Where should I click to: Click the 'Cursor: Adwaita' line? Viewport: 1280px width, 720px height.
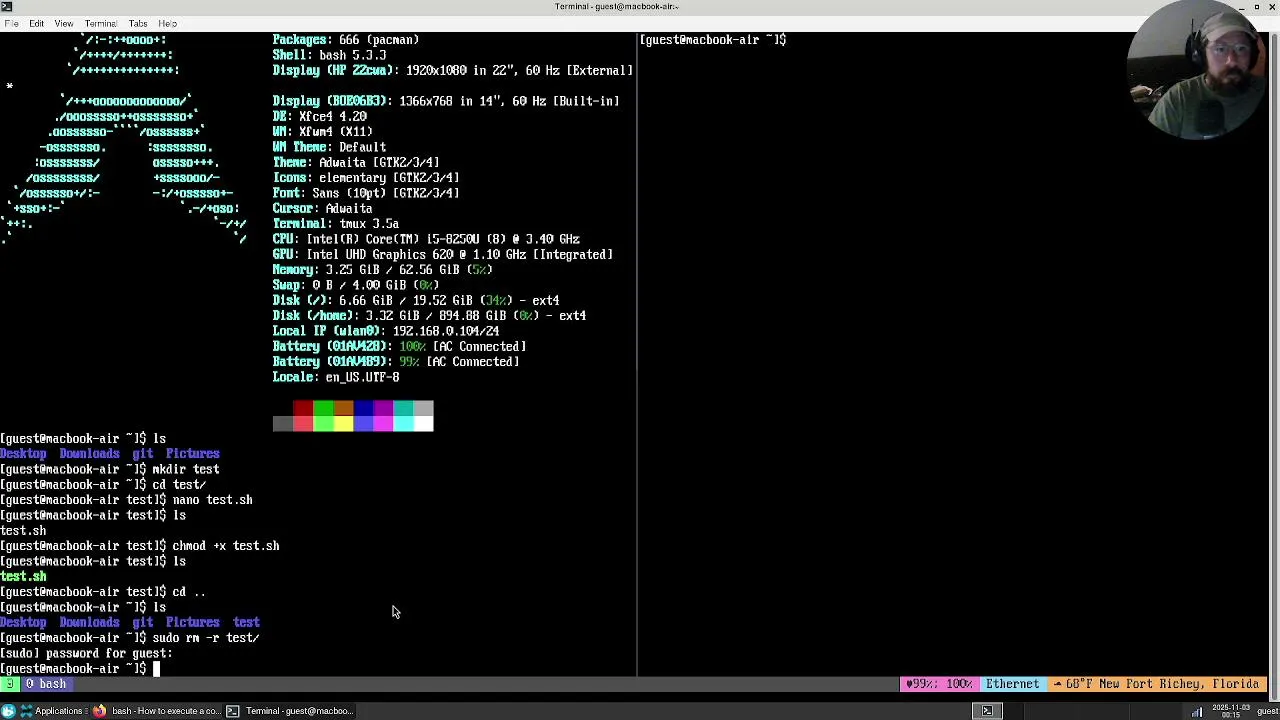322,208
